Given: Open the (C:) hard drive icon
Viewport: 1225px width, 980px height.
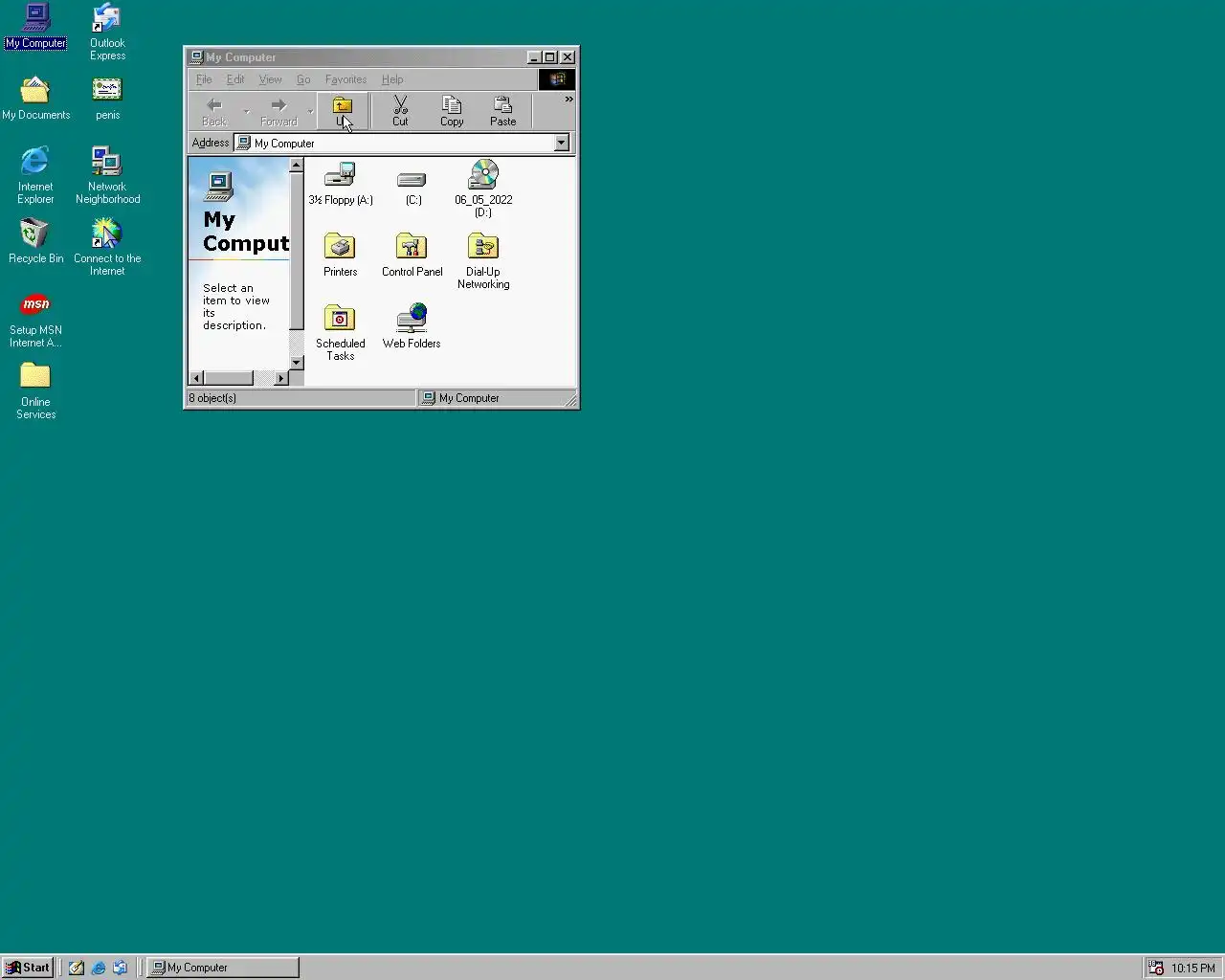Looking at the screenshot, I should tap(412, 187).
